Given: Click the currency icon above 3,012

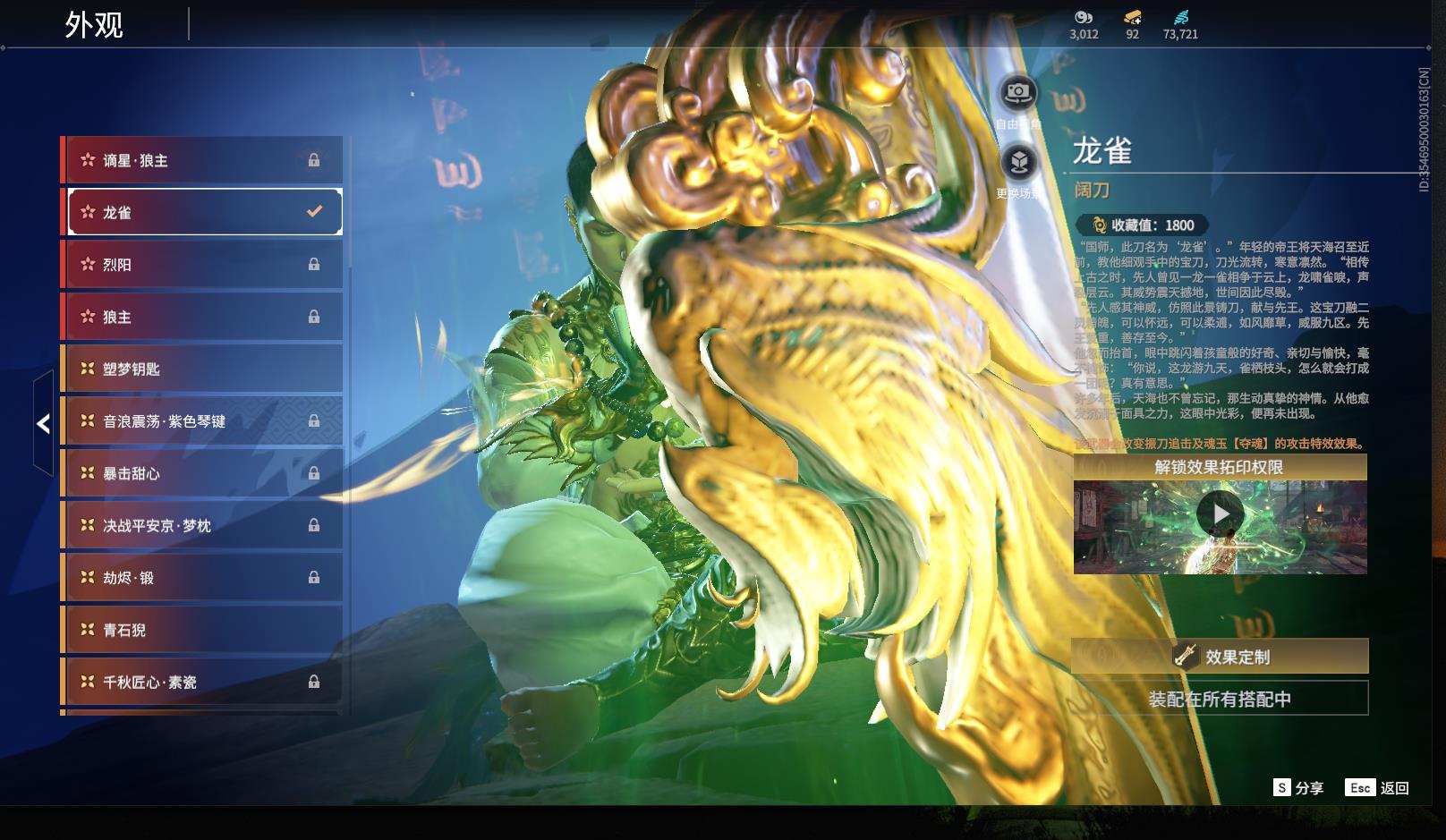Looking at the screenshot, I should (1084, 17).
